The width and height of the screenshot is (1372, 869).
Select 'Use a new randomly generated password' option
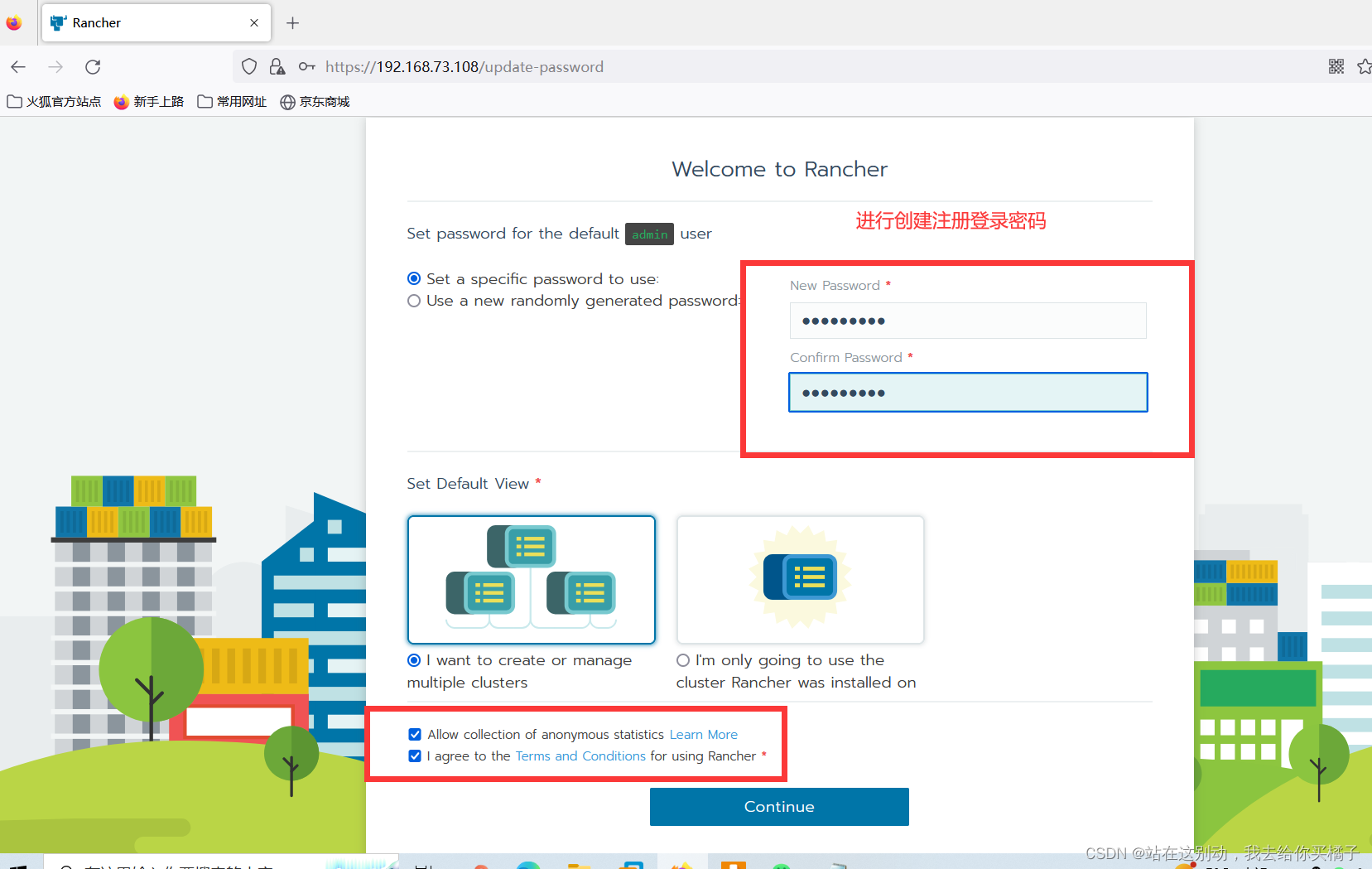(414, 301)
